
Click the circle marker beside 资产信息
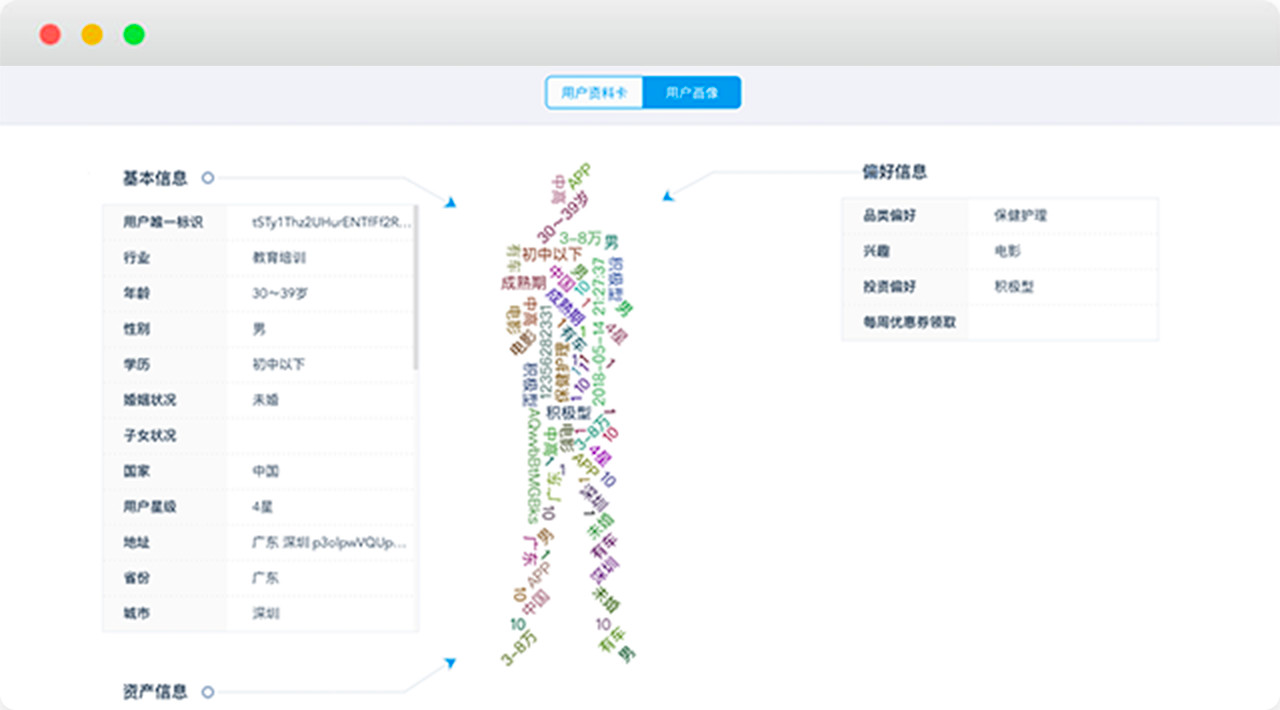[207, 692]
